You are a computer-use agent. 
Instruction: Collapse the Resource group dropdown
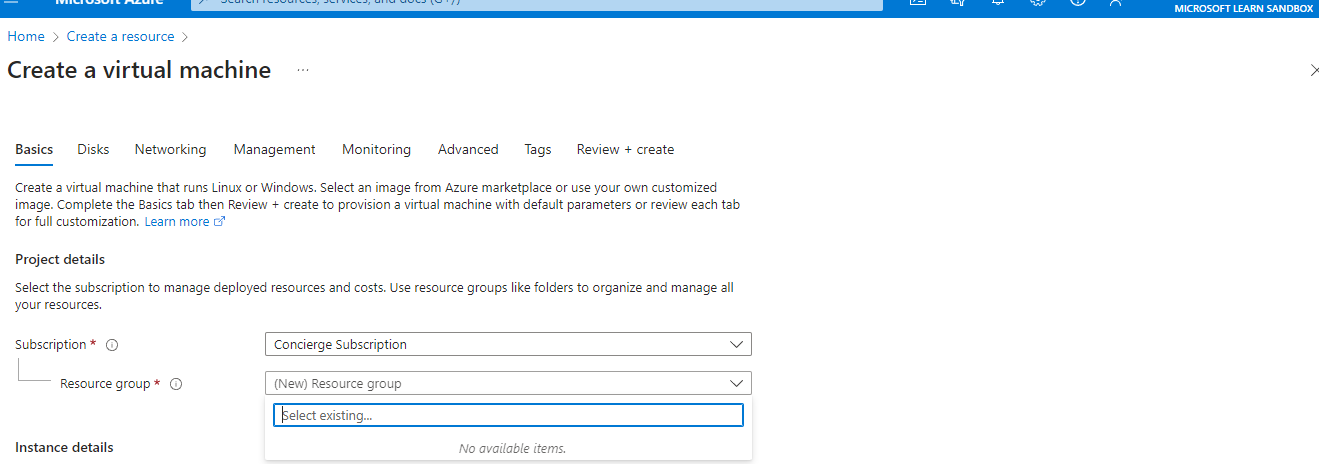click(x=508, y=383)
